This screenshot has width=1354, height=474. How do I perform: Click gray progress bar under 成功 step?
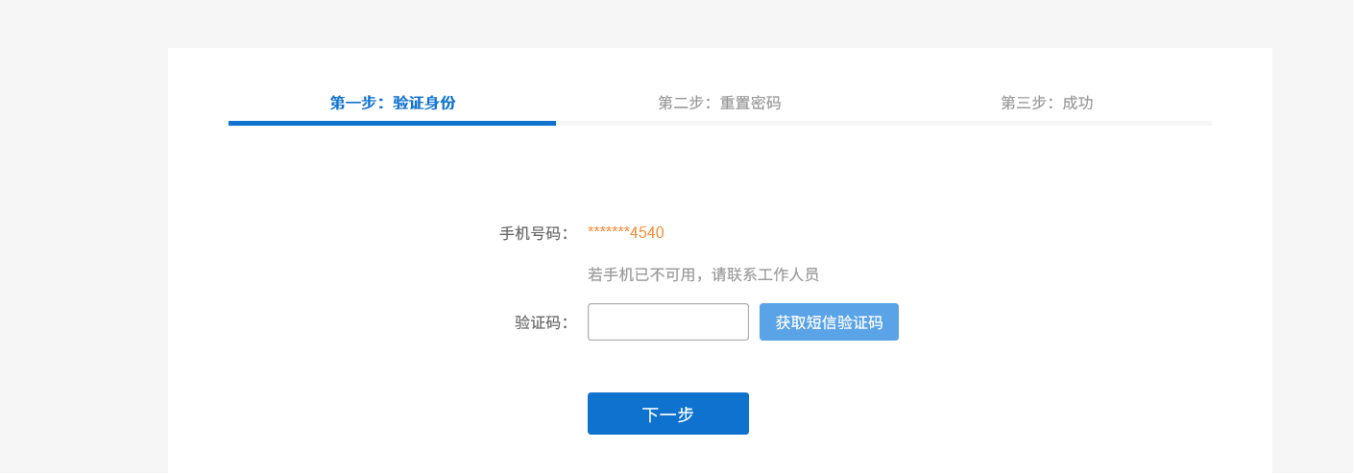click(x=1048, y=123)
